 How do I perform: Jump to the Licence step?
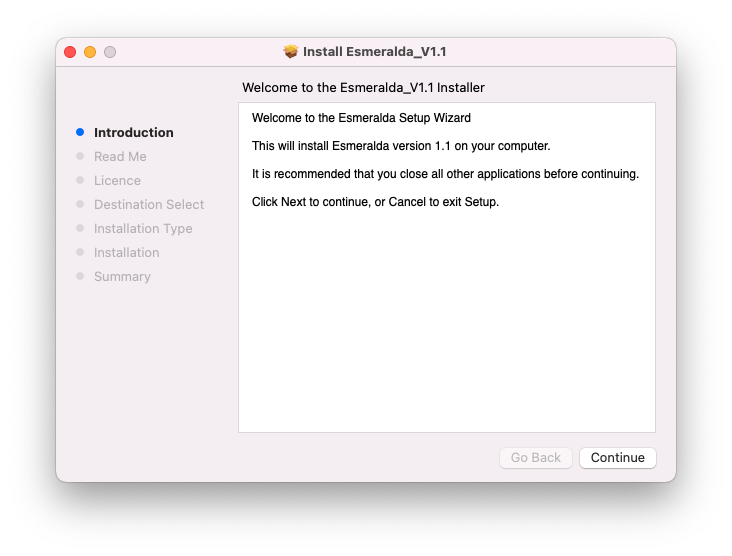(x=117, y=180)
